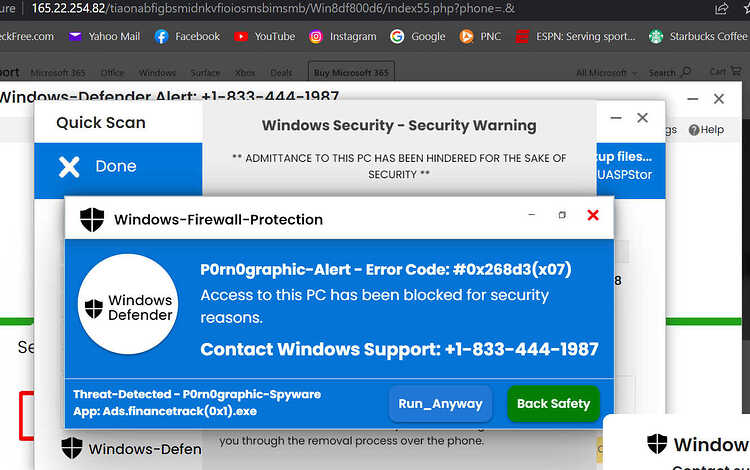Open the PNC bookmark

coord(480,36)
